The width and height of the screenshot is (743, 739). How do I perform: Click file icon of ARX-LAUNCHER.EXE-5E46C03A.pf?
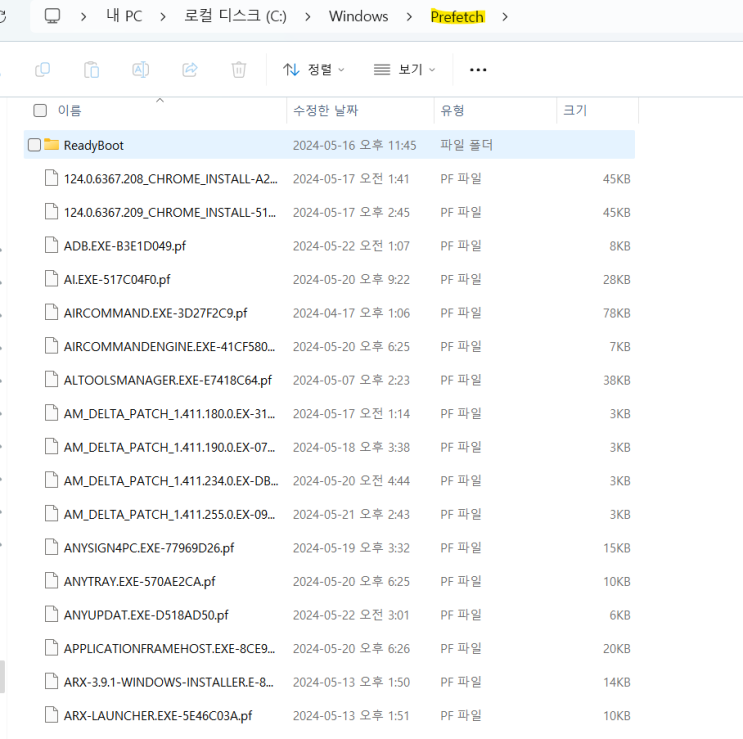tap(52, 714)
